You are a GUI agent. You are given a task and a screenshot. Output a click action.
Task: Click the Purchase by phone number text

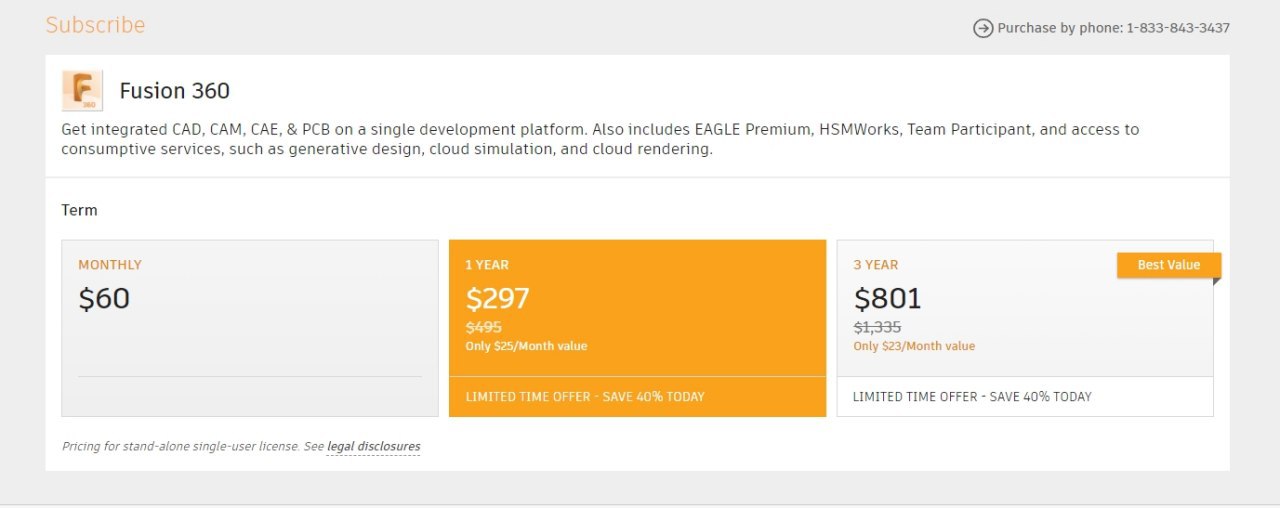(1114, 28)
